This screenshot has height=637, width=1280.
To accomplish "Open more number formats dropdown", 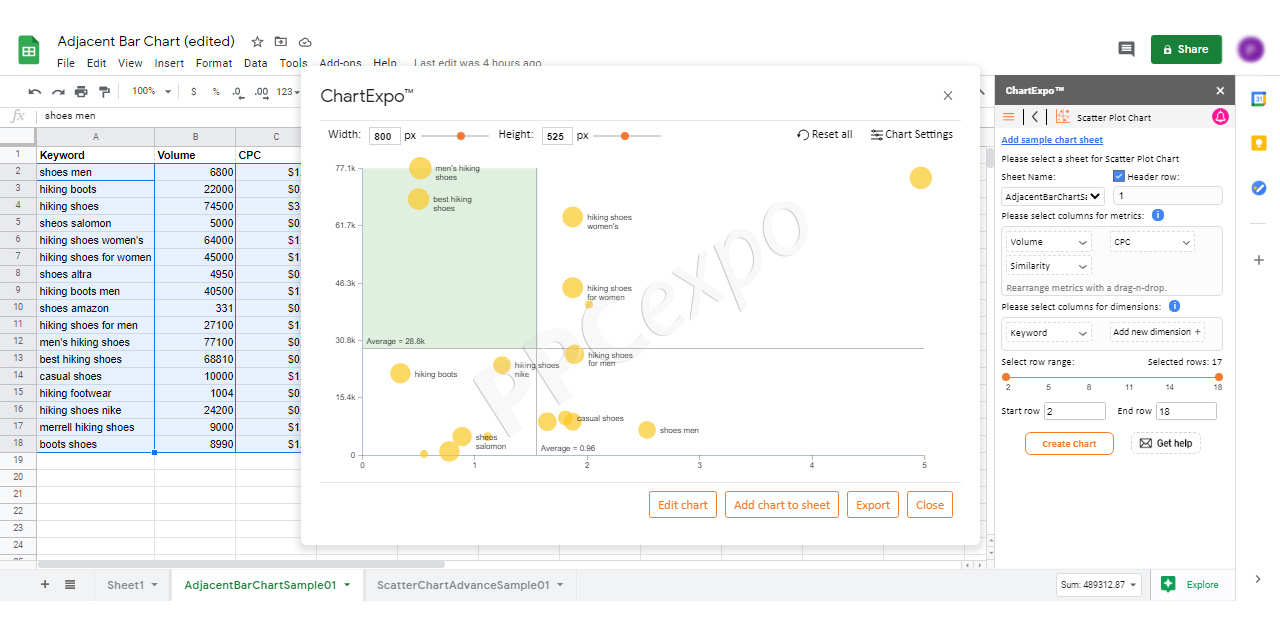I will pyautogui.click(x=288, y=91).
